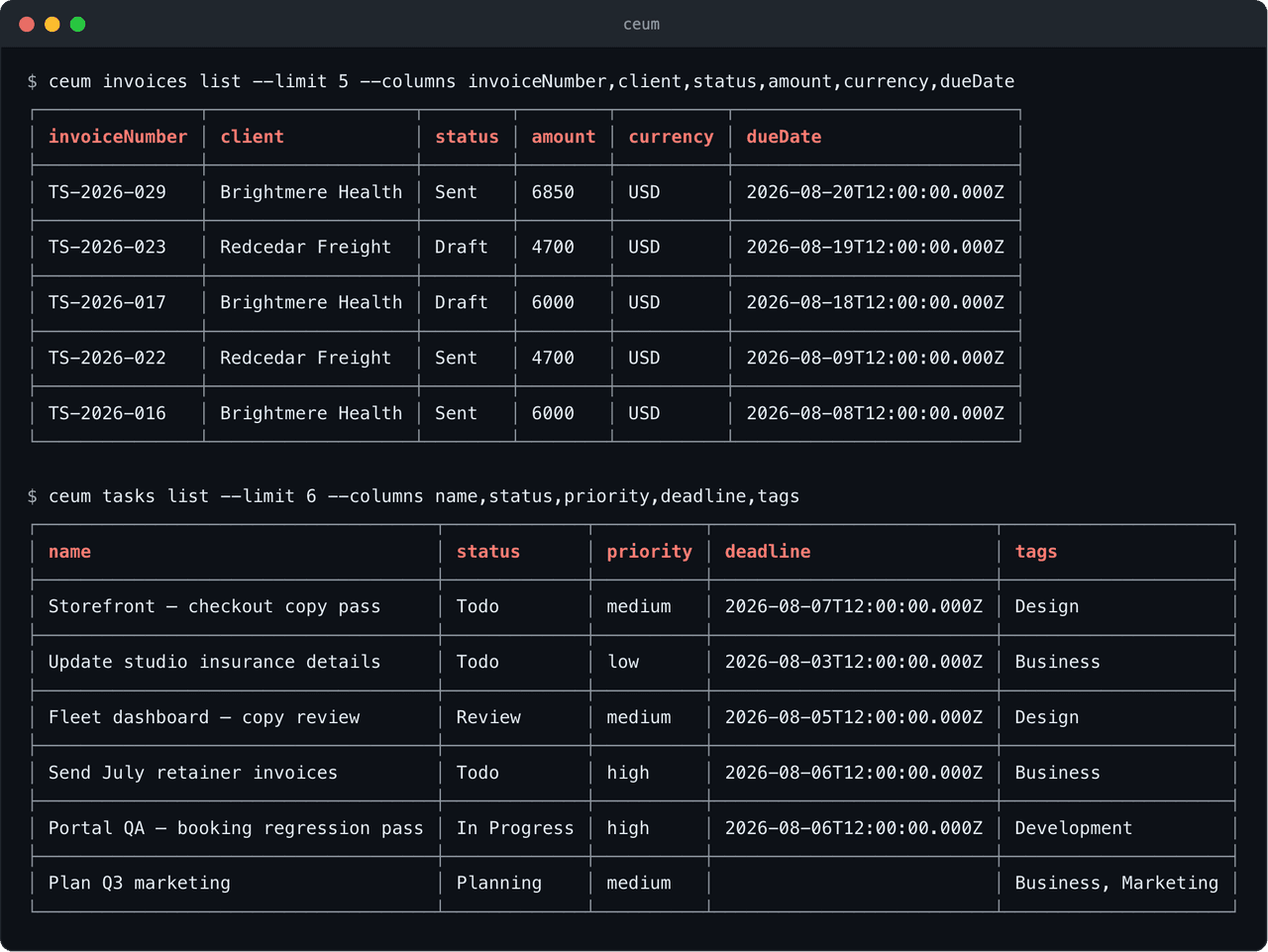The image size is (1268, 952).
Task: Click the red close window button
Action: coord(27,24)
